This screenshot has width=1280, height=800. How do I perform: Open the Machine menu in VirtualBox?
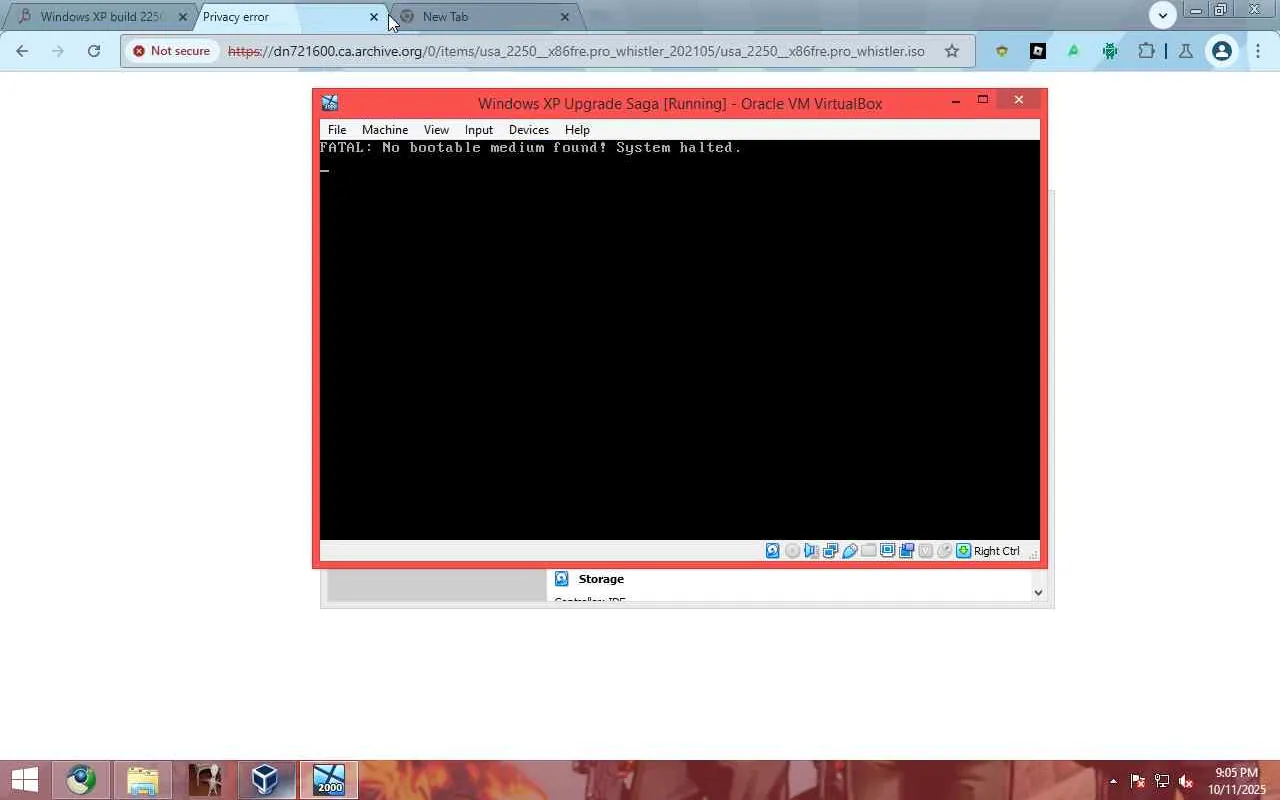coord(385,130)
